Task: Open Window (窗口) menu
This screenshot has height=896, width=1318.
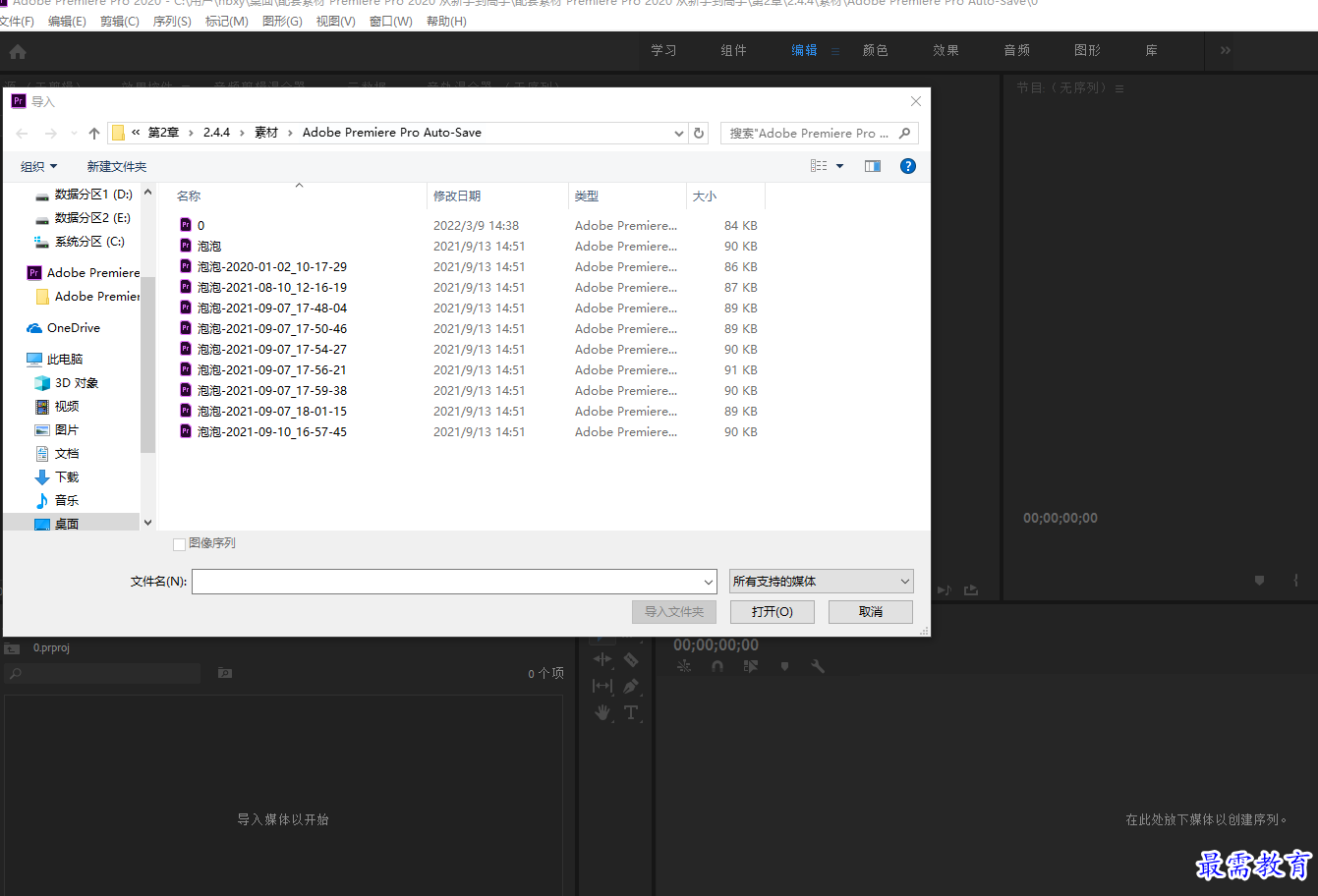Action: click(390, 21)
